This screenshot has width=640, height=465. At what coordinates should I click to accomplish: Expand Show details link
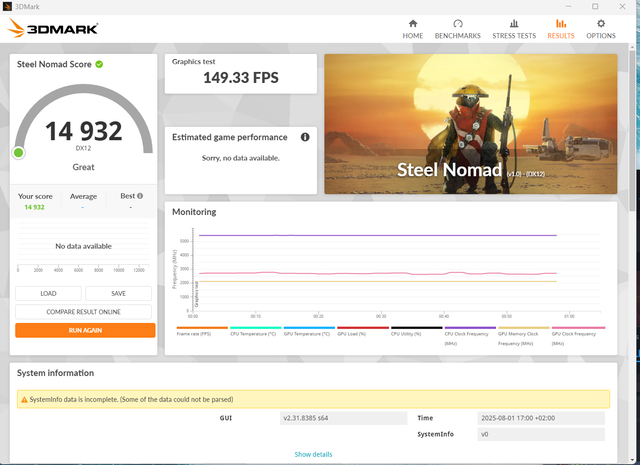[313, 454]
